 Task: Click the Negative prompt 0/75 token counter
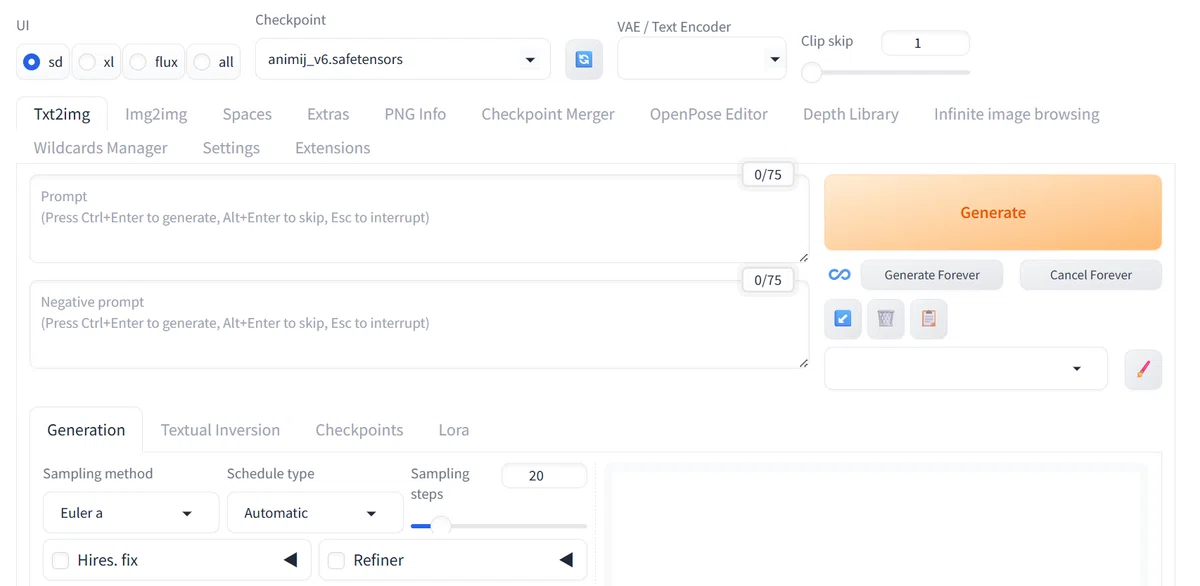pyautogui.click(x=768, y=280)
